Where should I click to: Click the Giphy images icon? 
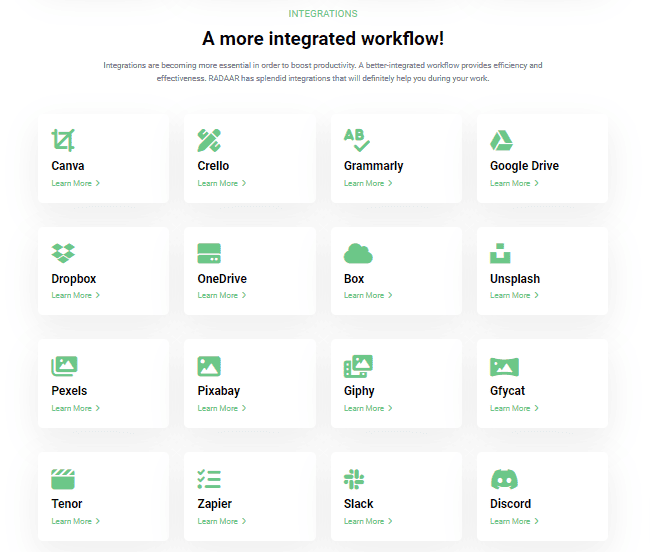358,366
